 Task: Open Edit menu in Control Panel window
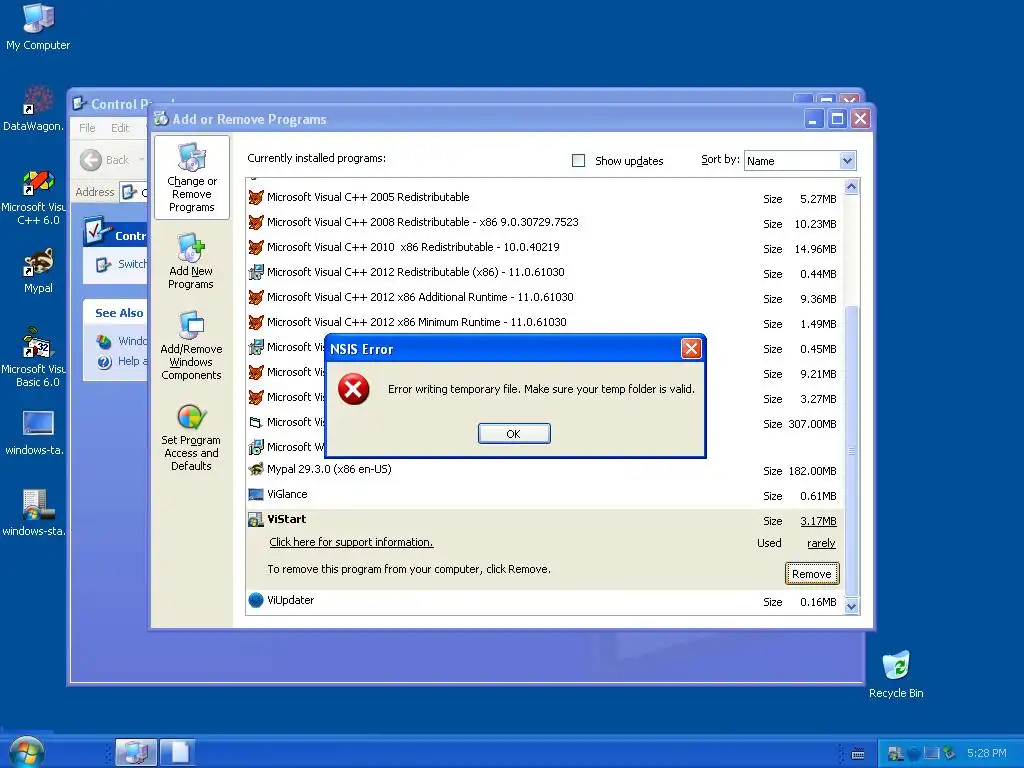120,128
